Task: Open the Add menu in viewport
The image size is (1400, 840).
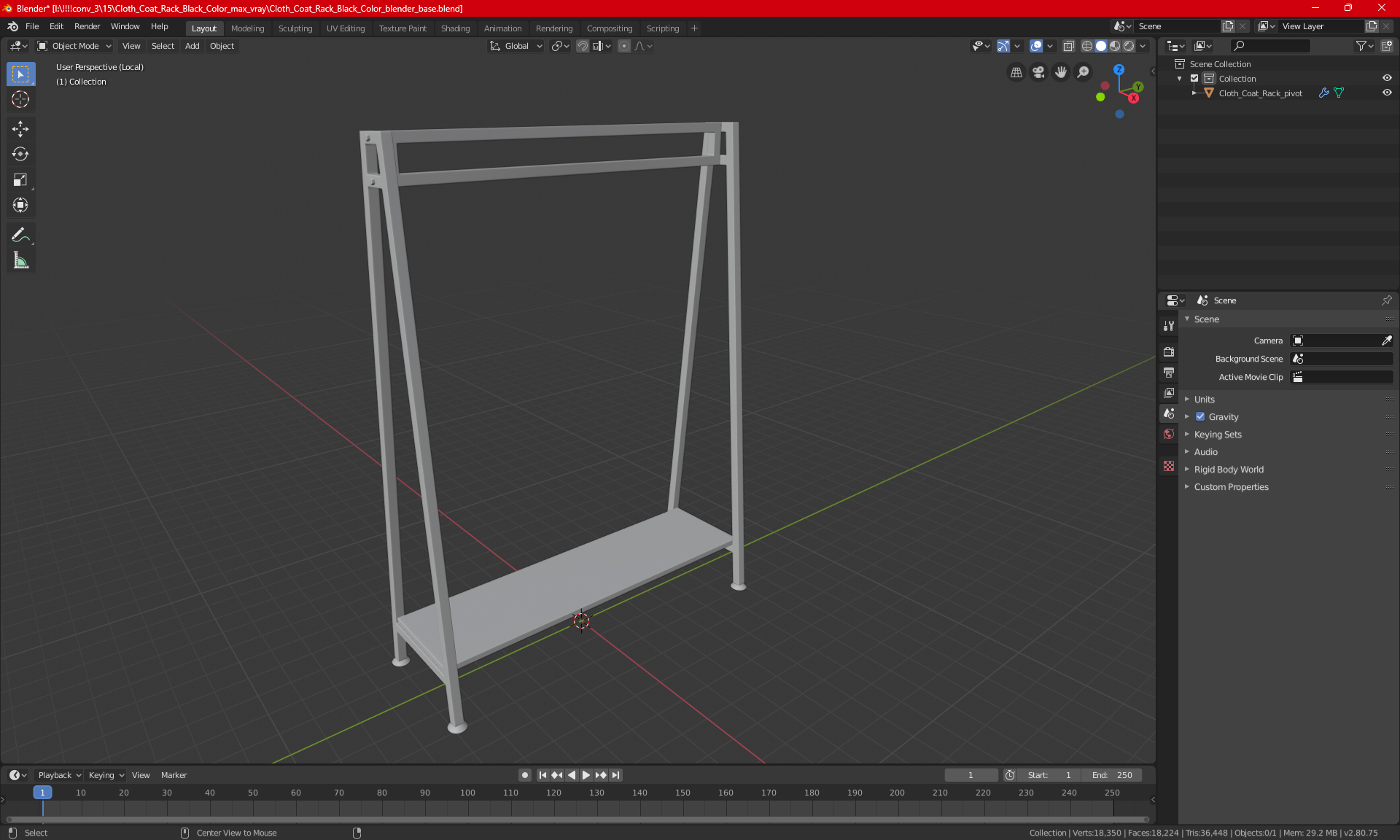Action: point(192,46)
